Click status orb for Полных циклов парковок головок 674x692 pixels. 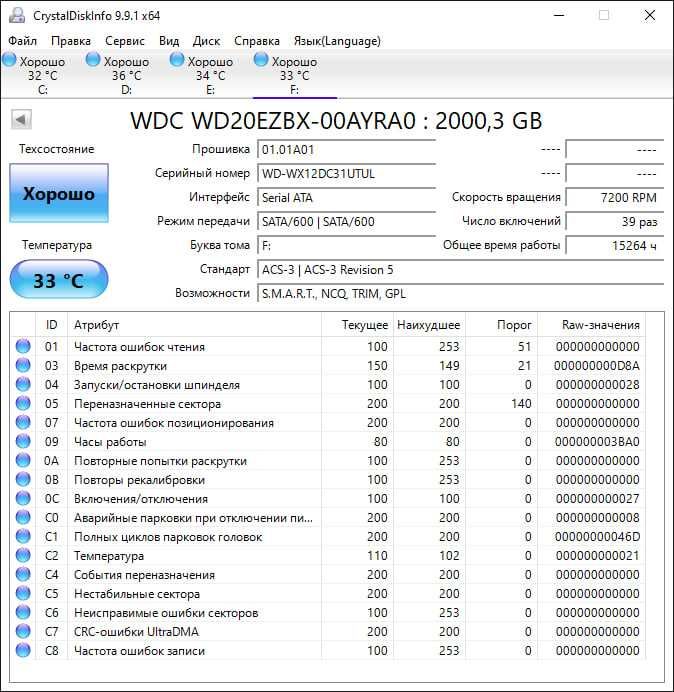pyautogui.click(x=23, y=536)
